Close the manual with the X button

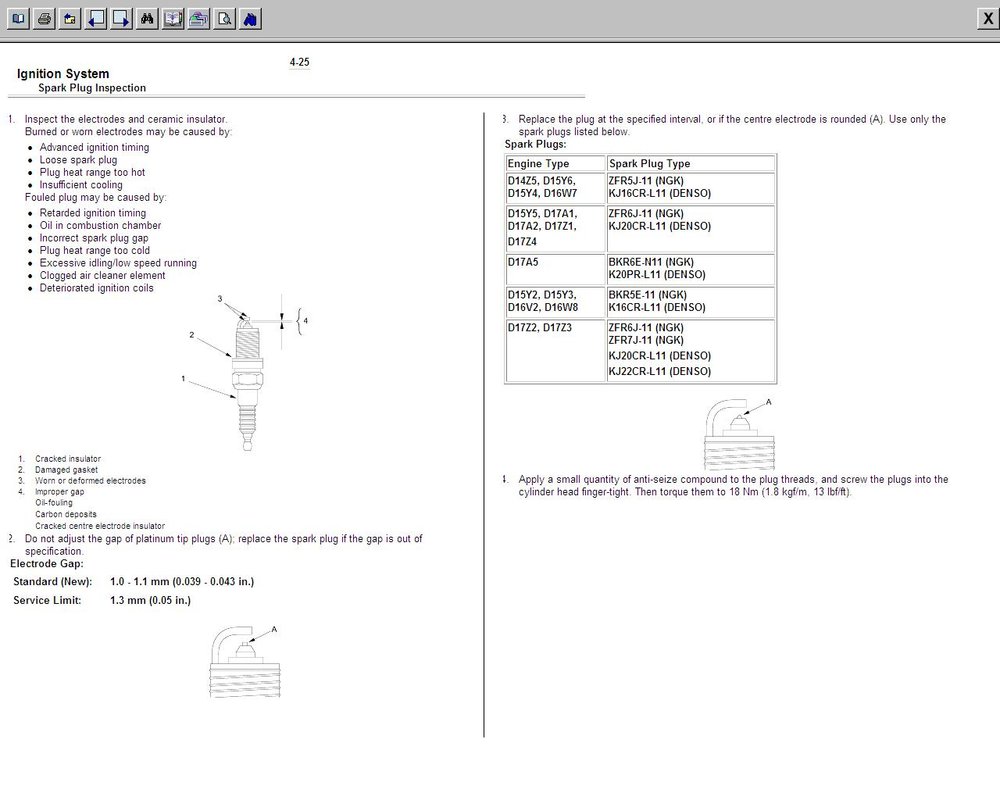[x=988, y=19]
